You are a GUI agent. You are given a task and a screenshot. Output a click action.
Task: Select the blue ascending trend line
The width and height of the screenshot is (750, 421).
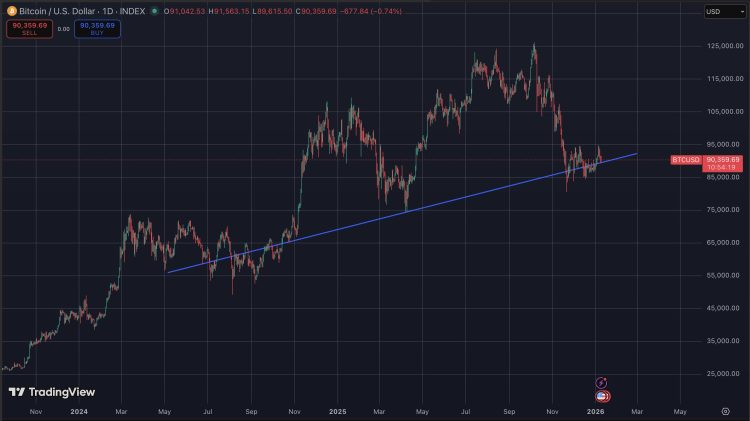[x=402, y=213]
